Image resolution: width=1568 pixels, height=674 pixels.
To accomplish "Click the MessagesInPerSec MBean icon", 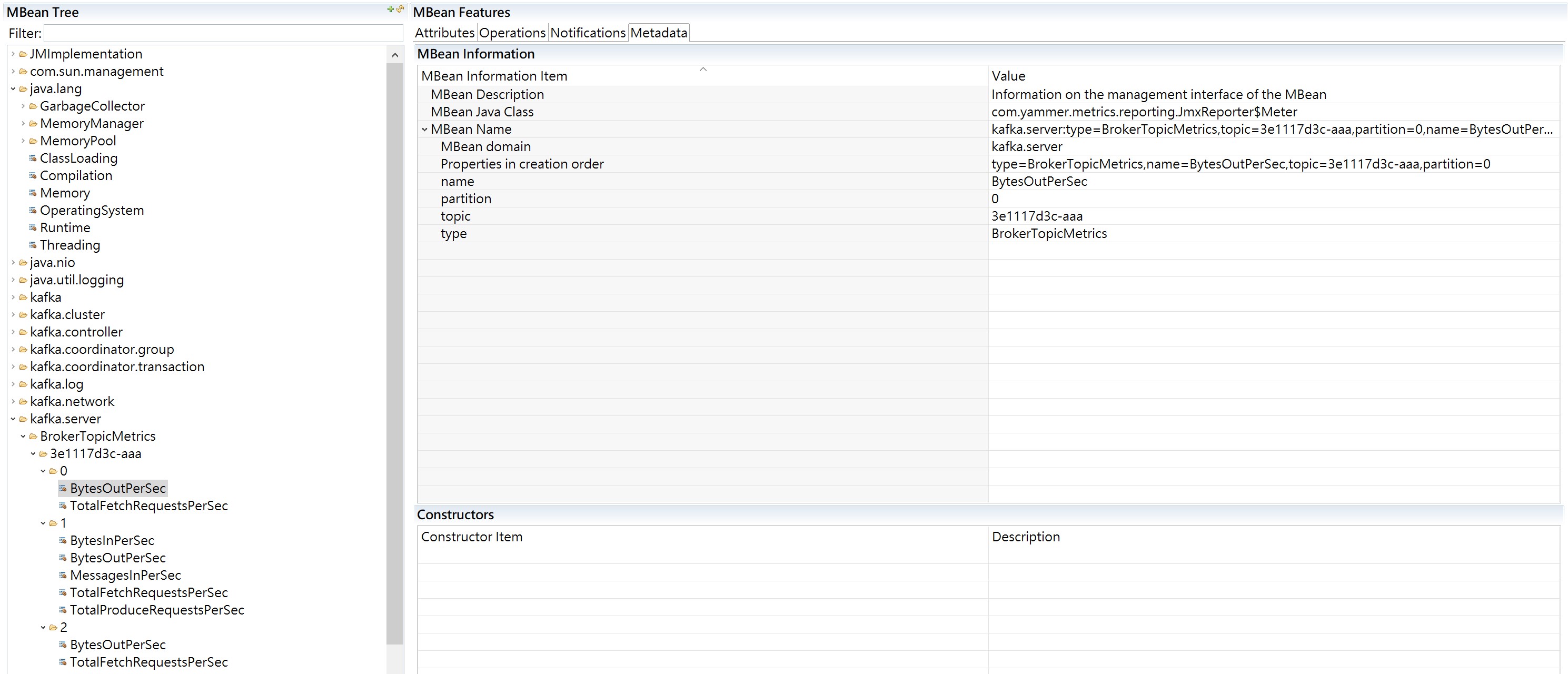I will tap(63, 576).
